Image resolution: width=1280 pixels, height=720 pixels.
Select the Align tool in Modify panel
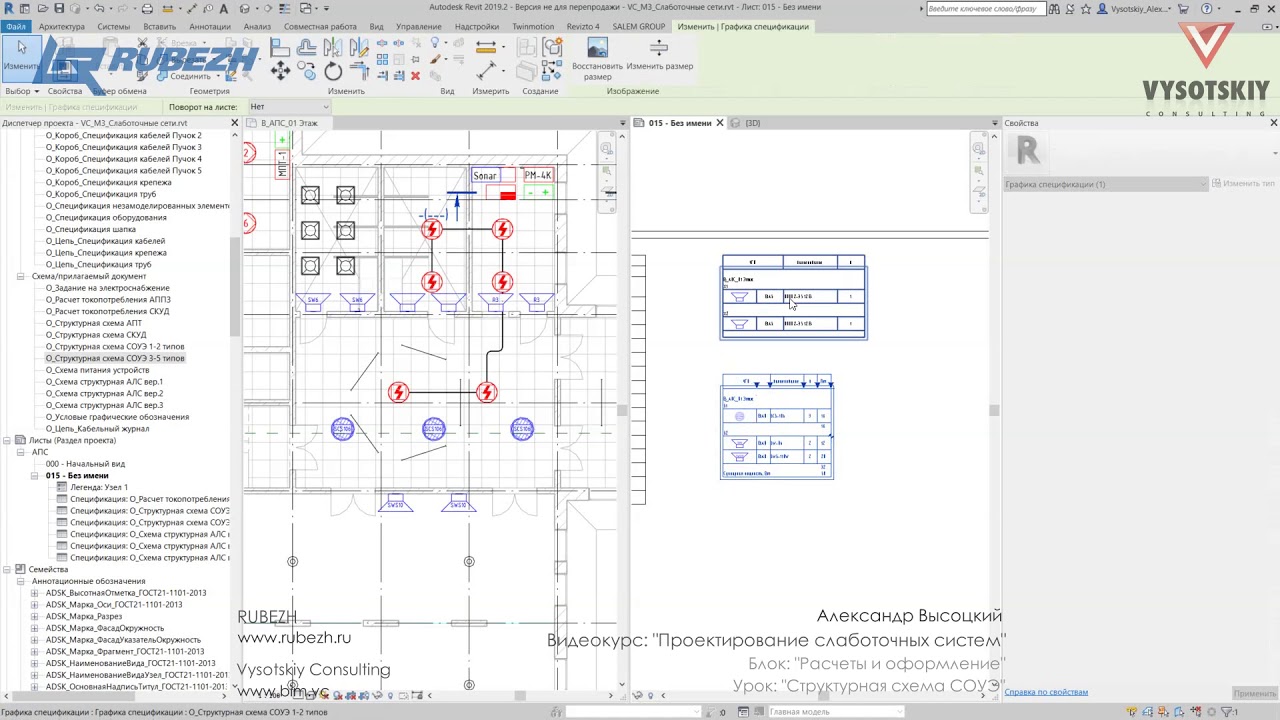280,47
